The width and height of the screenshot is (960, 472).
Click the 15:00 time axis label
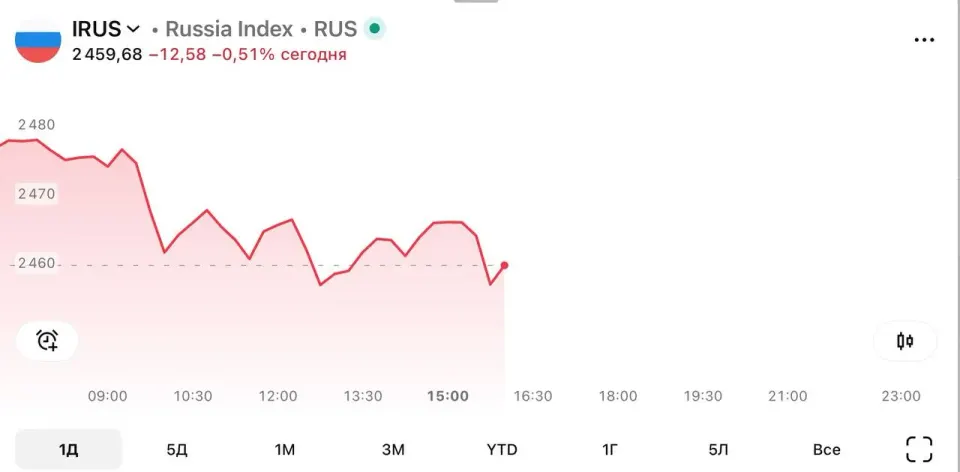[448, 396]
